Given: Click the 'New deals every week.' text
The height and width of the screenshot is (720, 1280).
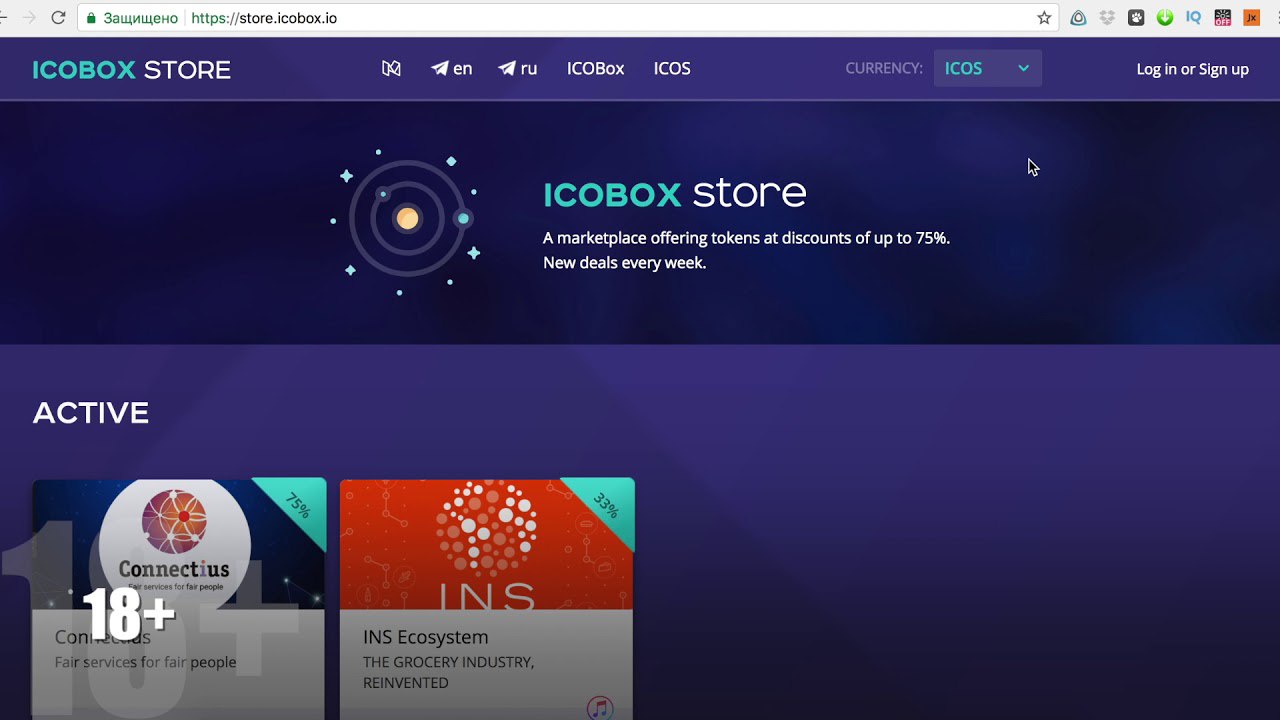Looking at the screenshot, I should [624, 263].
